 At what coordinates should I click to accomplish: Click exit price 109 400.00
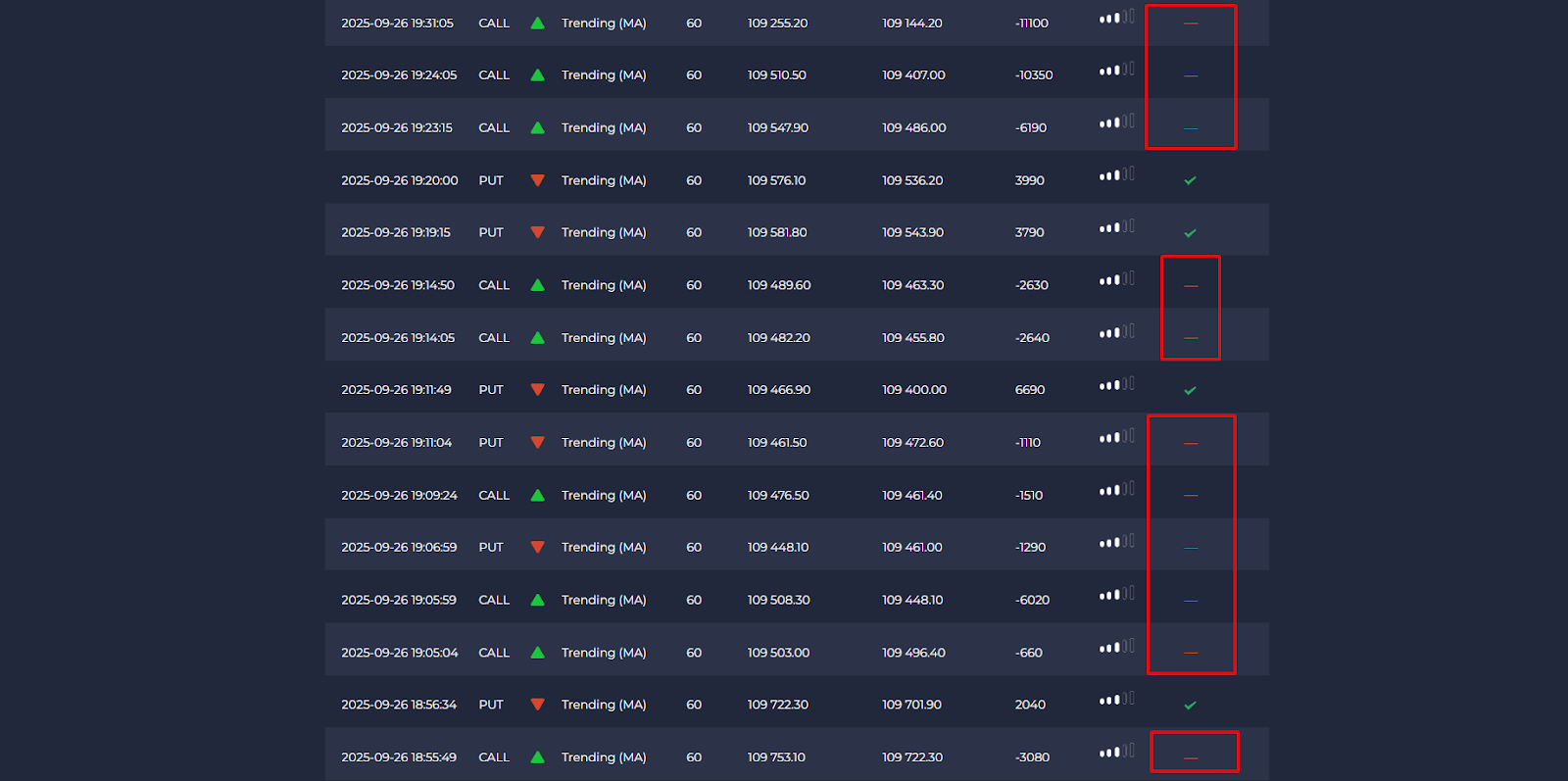pos(913,390)
